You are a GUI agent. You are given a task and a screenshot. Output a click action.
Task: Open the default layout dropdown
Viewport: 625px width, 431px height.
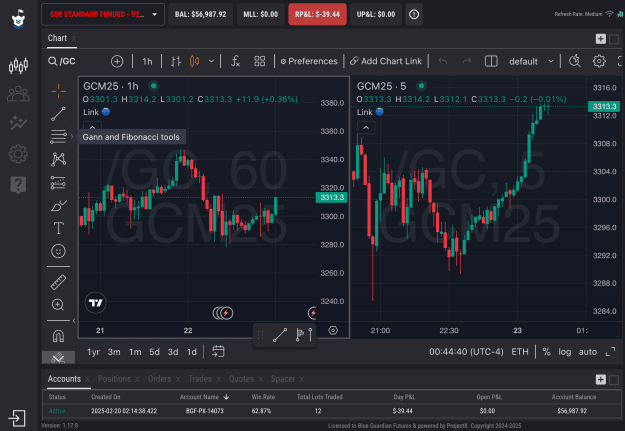(x=531, y=61)
